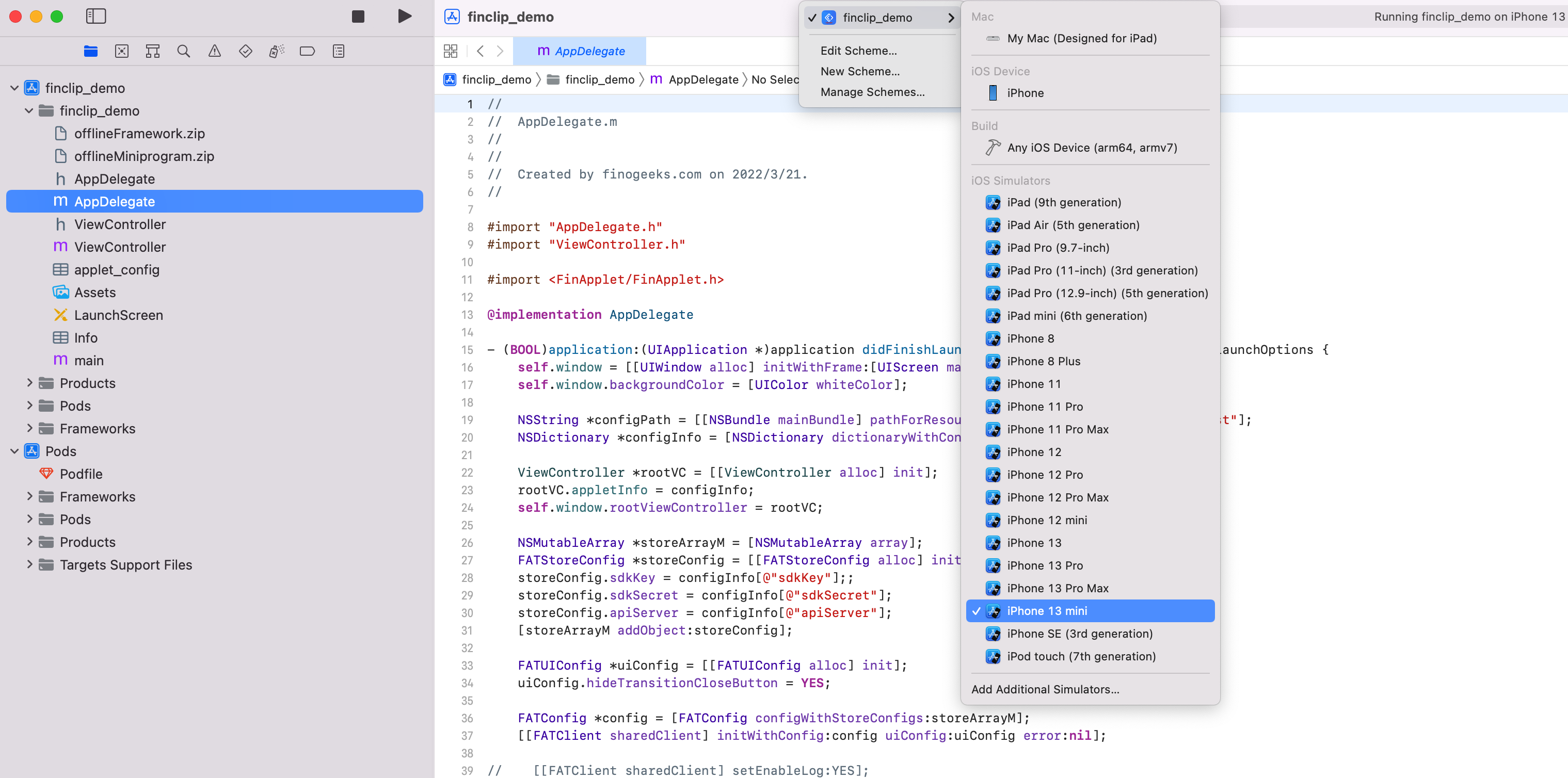Choose Manage Schemes... menu item
The width and height of the screenshot is (1568, 778).
coord(872,92)
